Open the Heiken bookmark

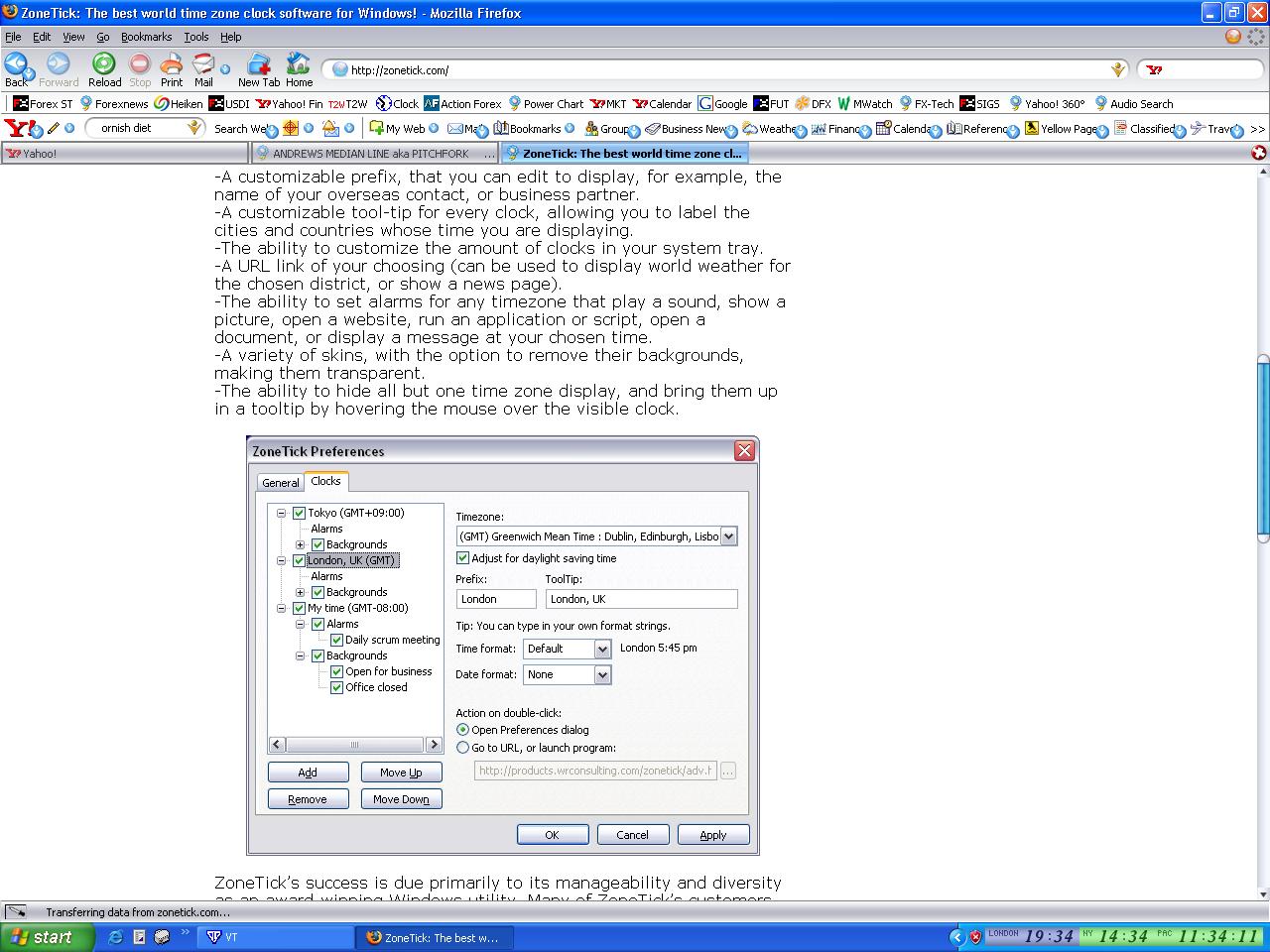click(179, 103)
